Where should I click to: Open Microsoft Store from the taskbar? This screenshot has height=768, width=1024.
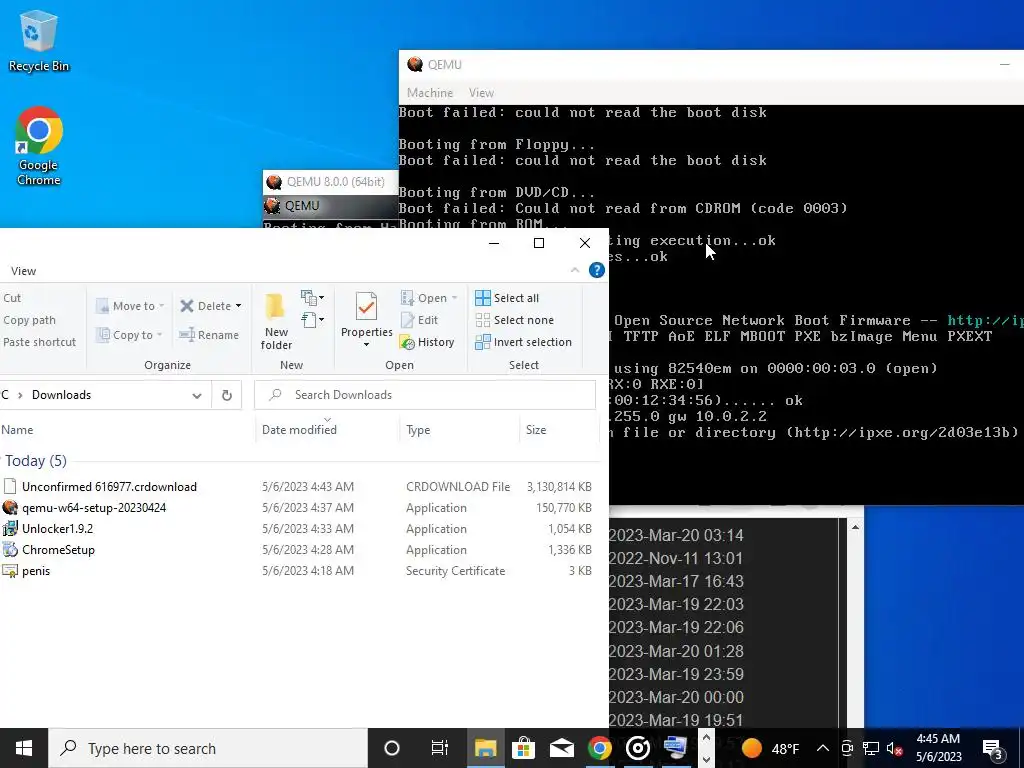tap(523, 748)
